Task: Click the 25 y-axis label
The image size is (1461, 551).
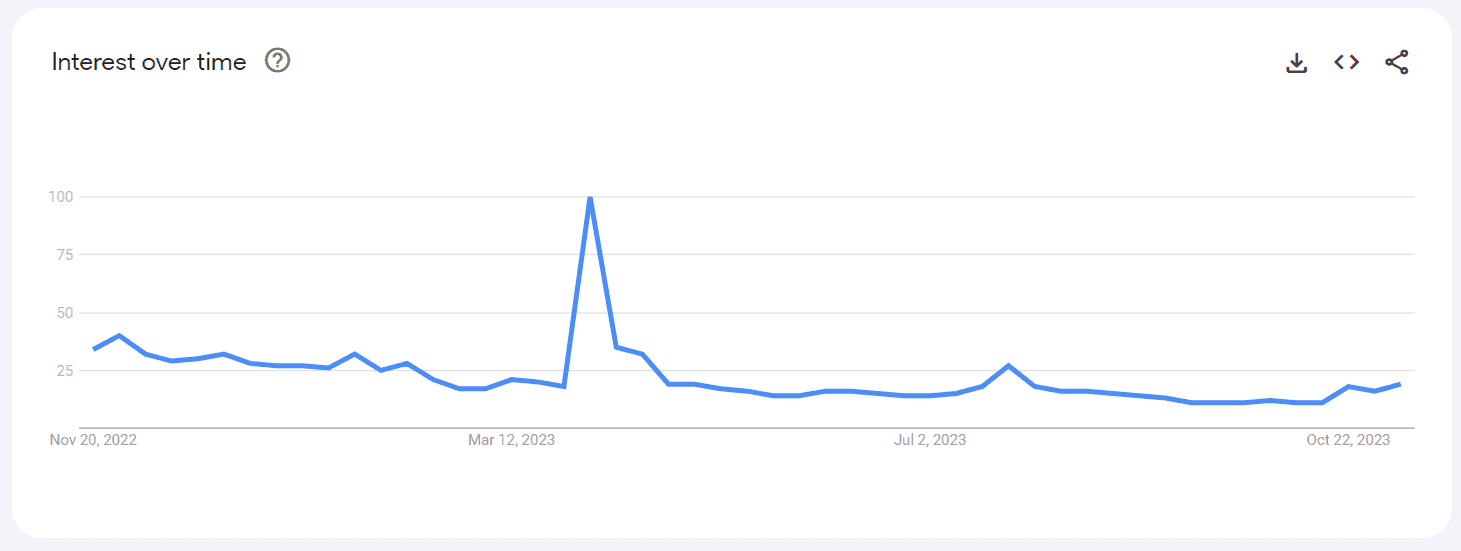Action: (65, 371)
